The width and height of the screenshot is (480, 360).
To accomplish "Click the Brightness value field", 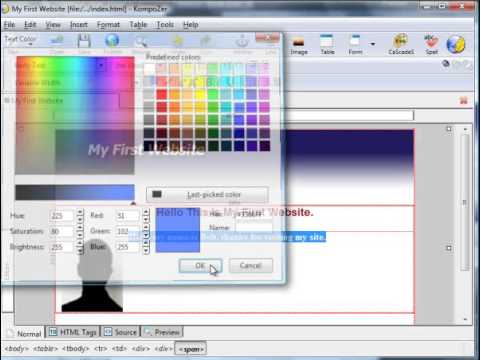I will click(62, 247).
